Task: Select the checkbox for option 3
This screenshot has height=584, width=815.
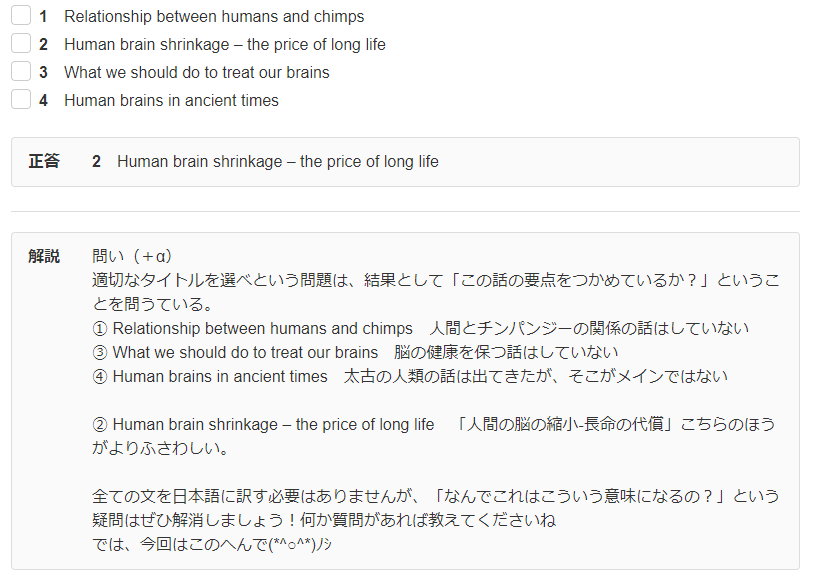Action: (x=21, y=72)
